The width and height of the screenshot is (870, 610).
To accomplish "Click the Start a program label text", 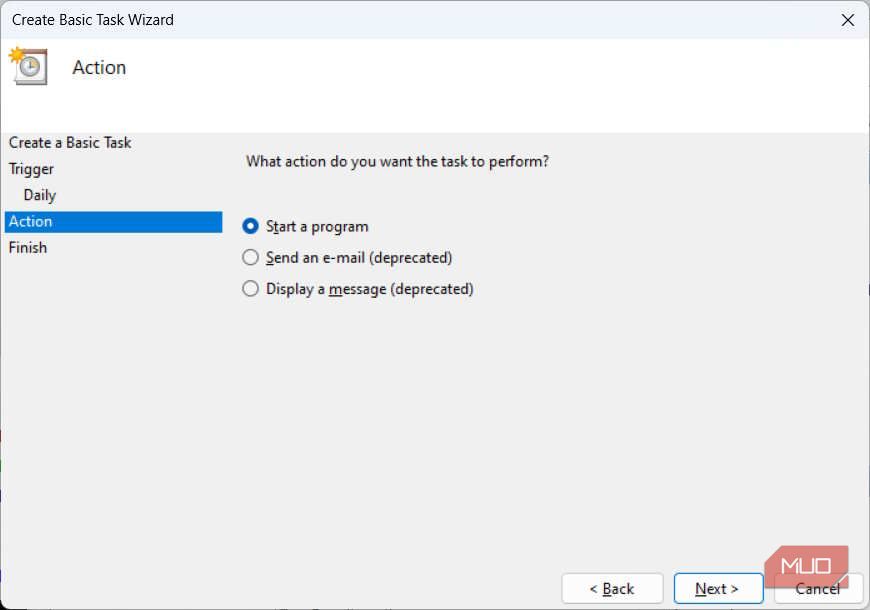I will point(316,226).
